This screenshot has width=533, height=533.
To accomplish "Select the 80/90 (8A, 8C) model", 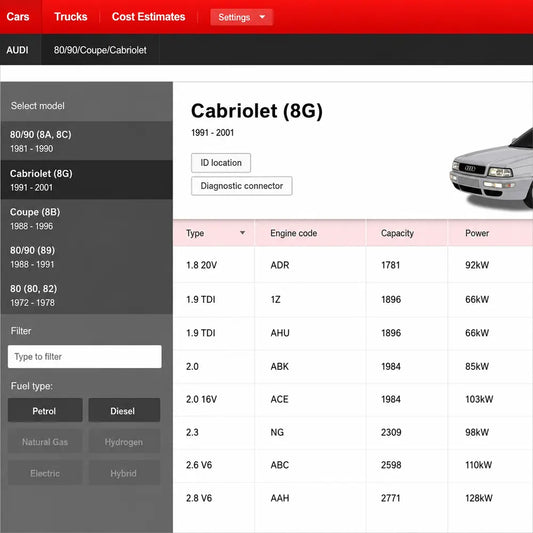I will (86, 141).
